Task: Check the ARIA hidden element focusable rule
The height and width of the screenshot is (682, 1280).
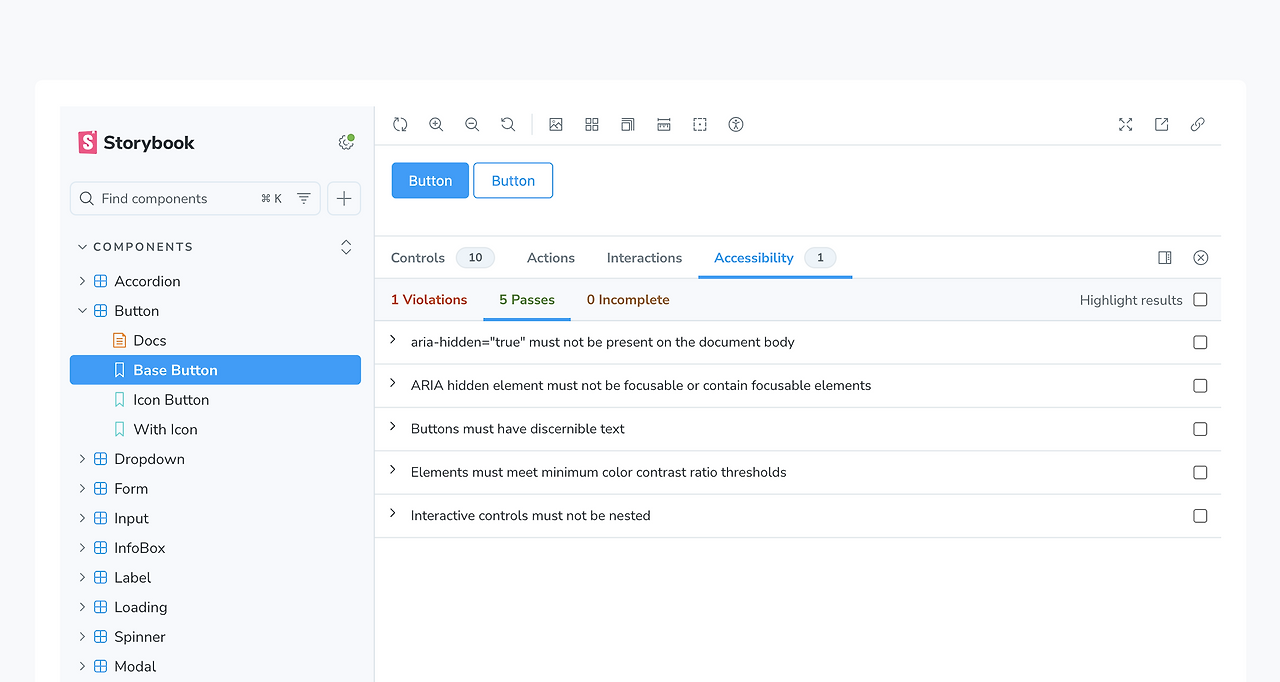Action: click(1201, 385)
